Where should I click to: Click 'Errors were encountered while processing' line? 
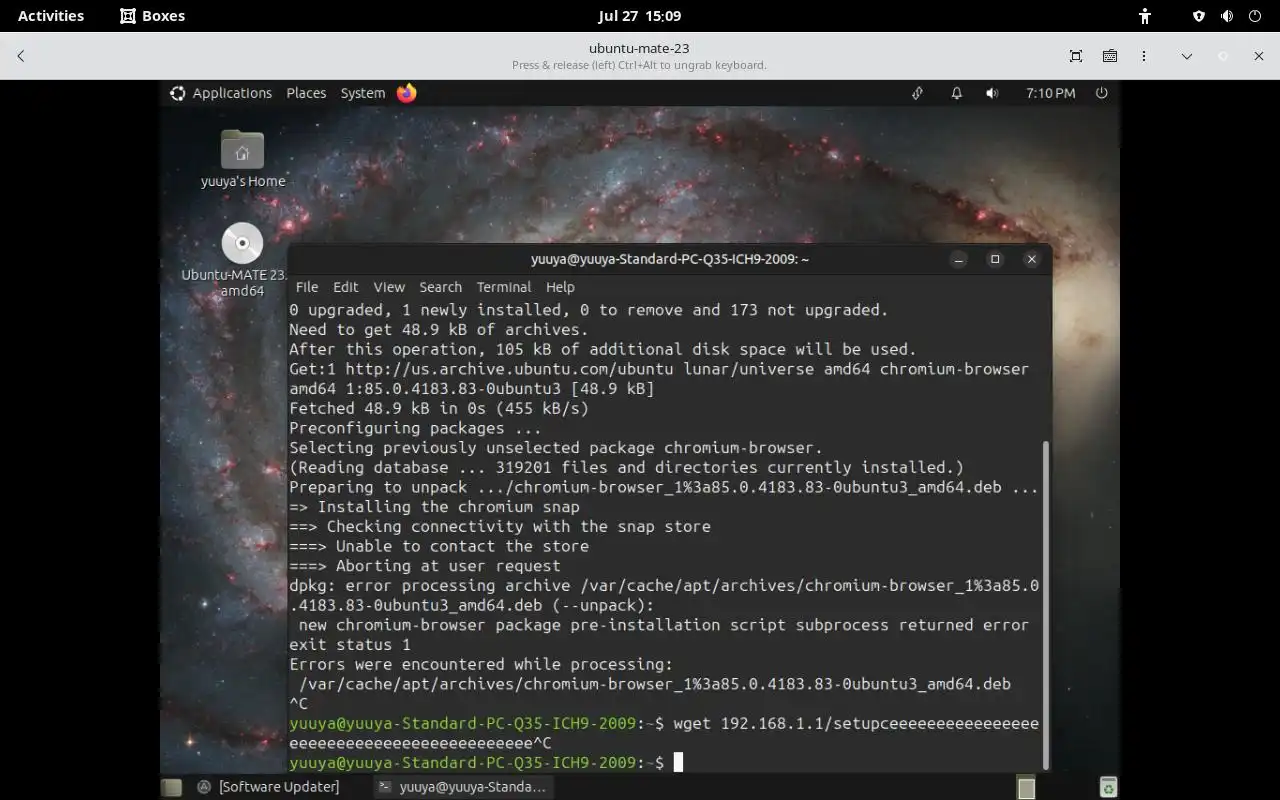click(481, 664)
